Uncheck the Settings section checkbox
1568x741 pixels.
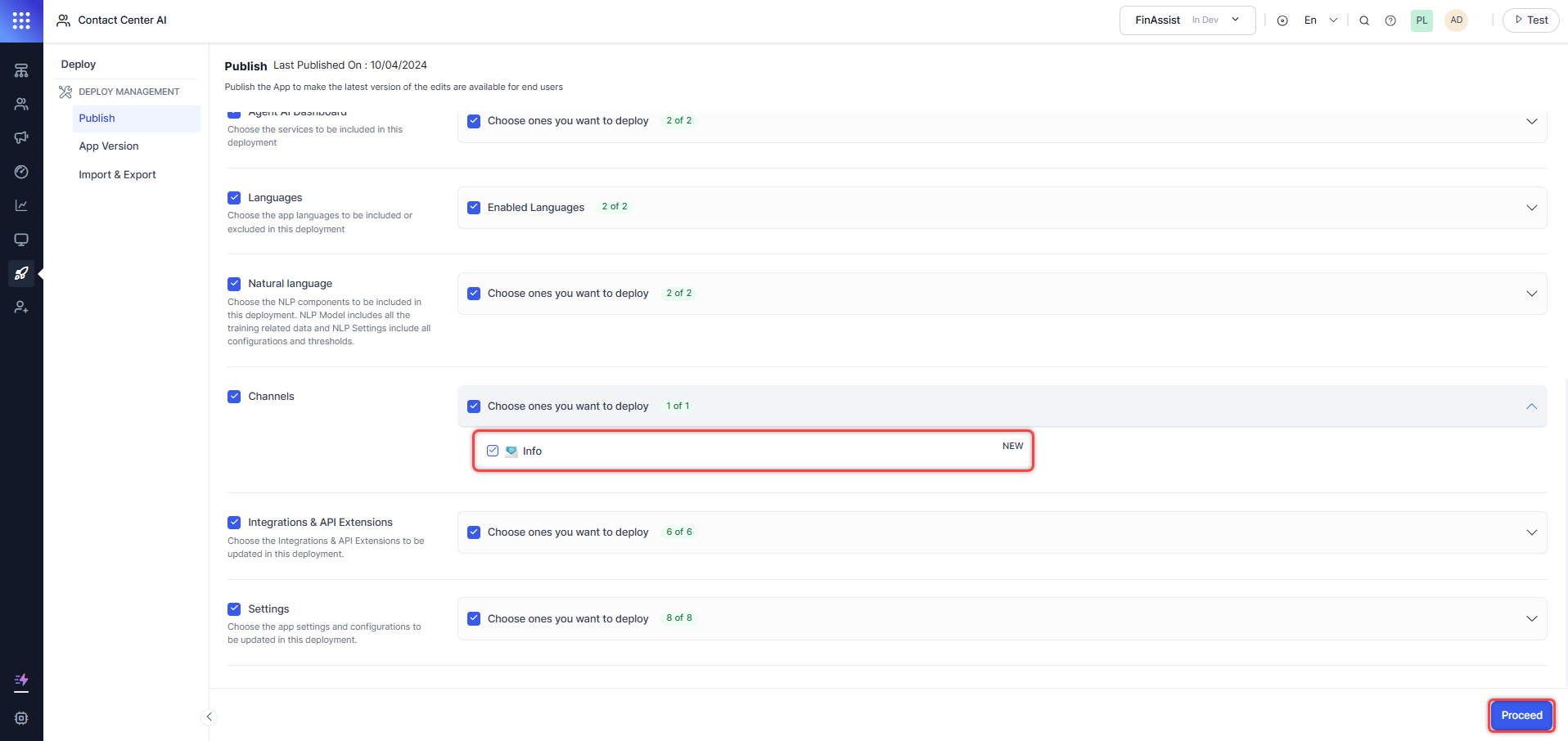coord(234,609)
